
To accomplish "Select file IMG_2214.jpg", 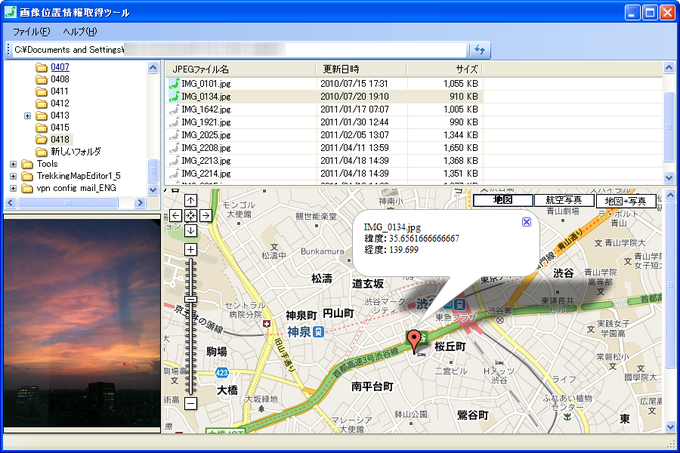I will pos(206,174).
